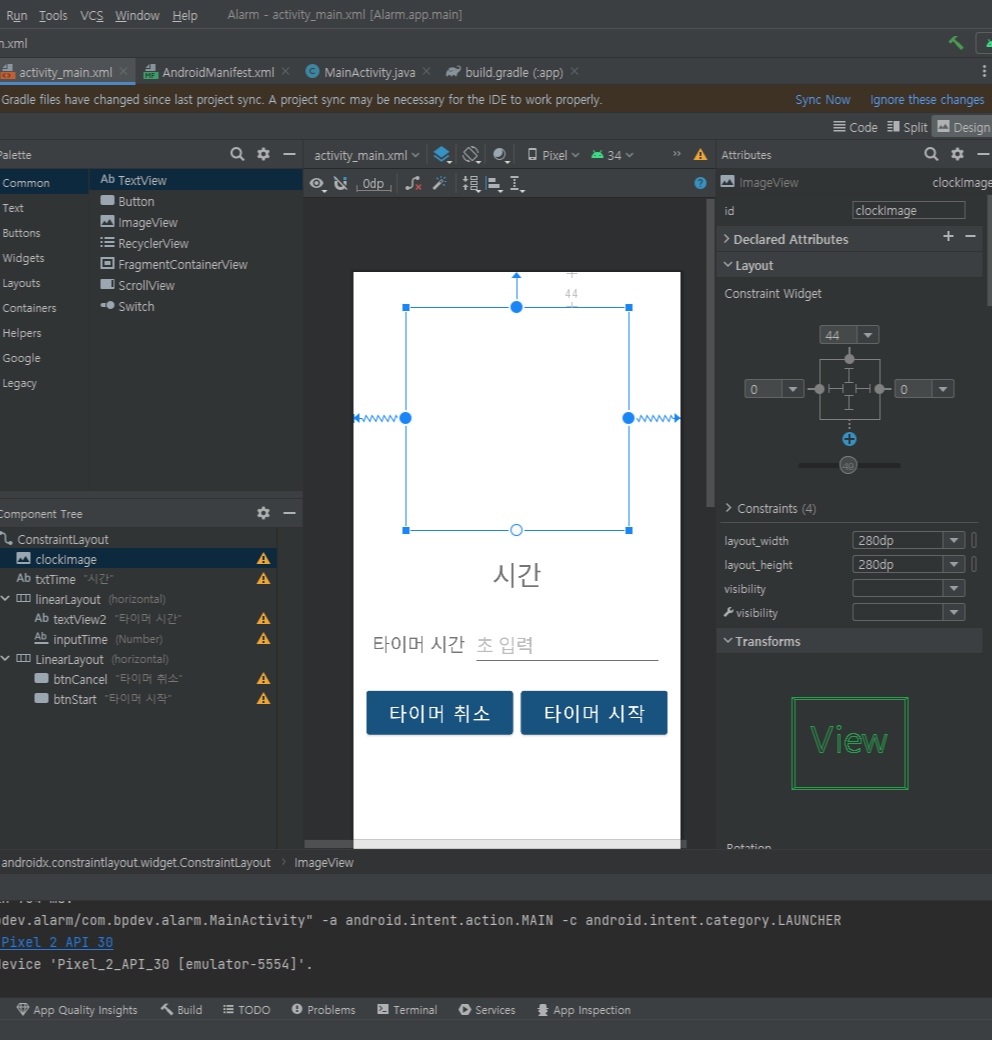The width and height of the screenshot is (992, 1040).
Task: Open Attributes panel gear settings
Action: (x=957, y=154)
